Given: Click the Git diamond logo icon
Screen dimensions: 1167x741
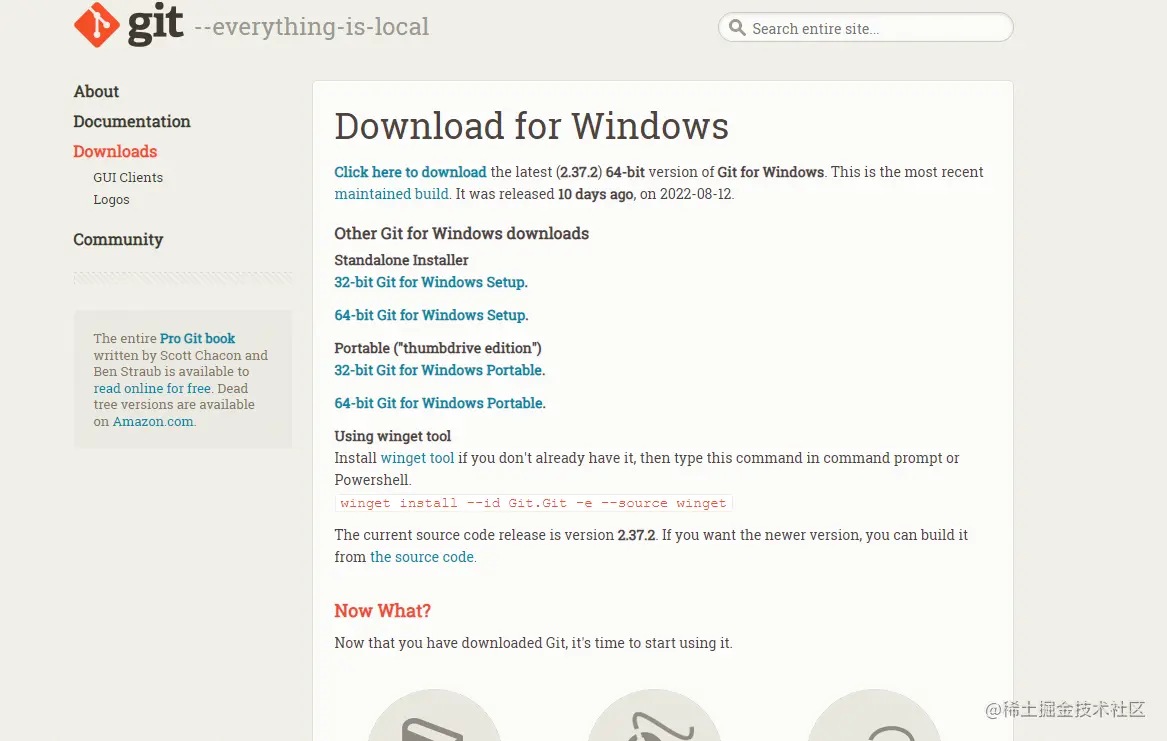Looking at the screenshot, I should point(97,25).
